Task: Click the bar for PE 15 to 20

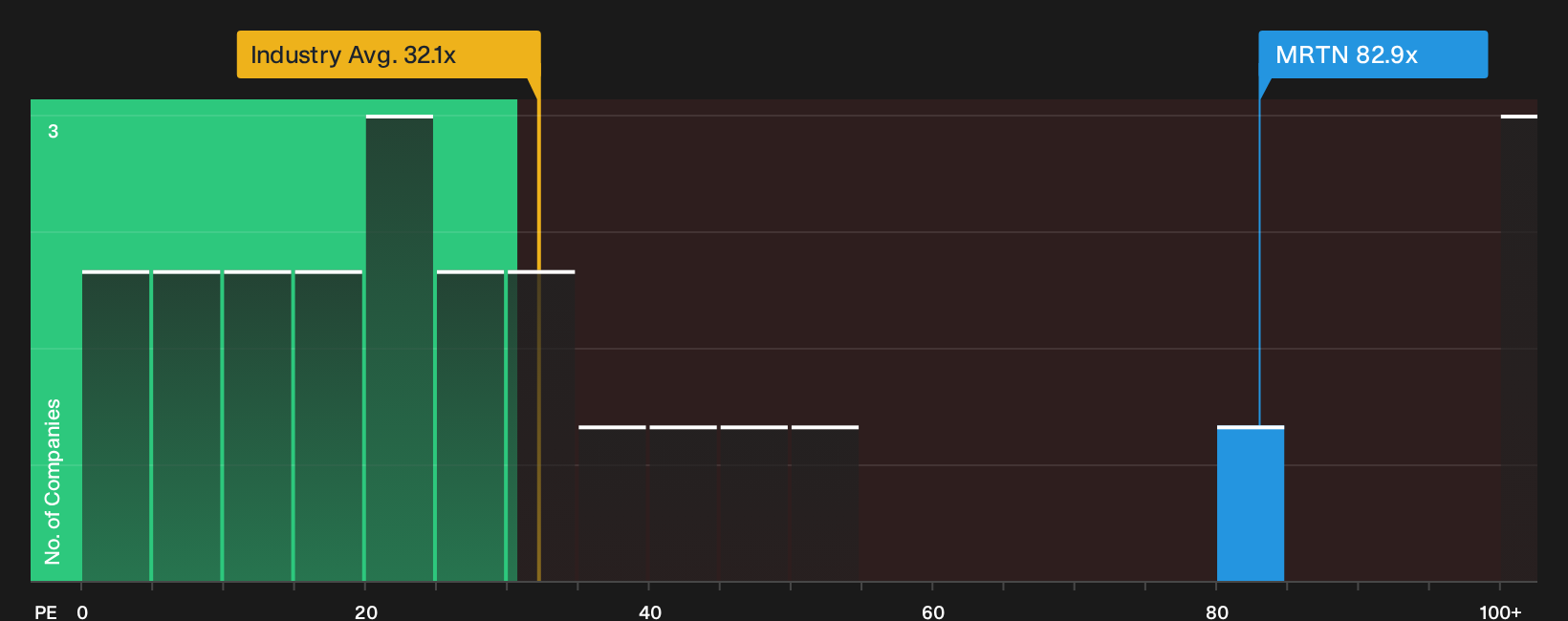Action: (x=329, y=426)
